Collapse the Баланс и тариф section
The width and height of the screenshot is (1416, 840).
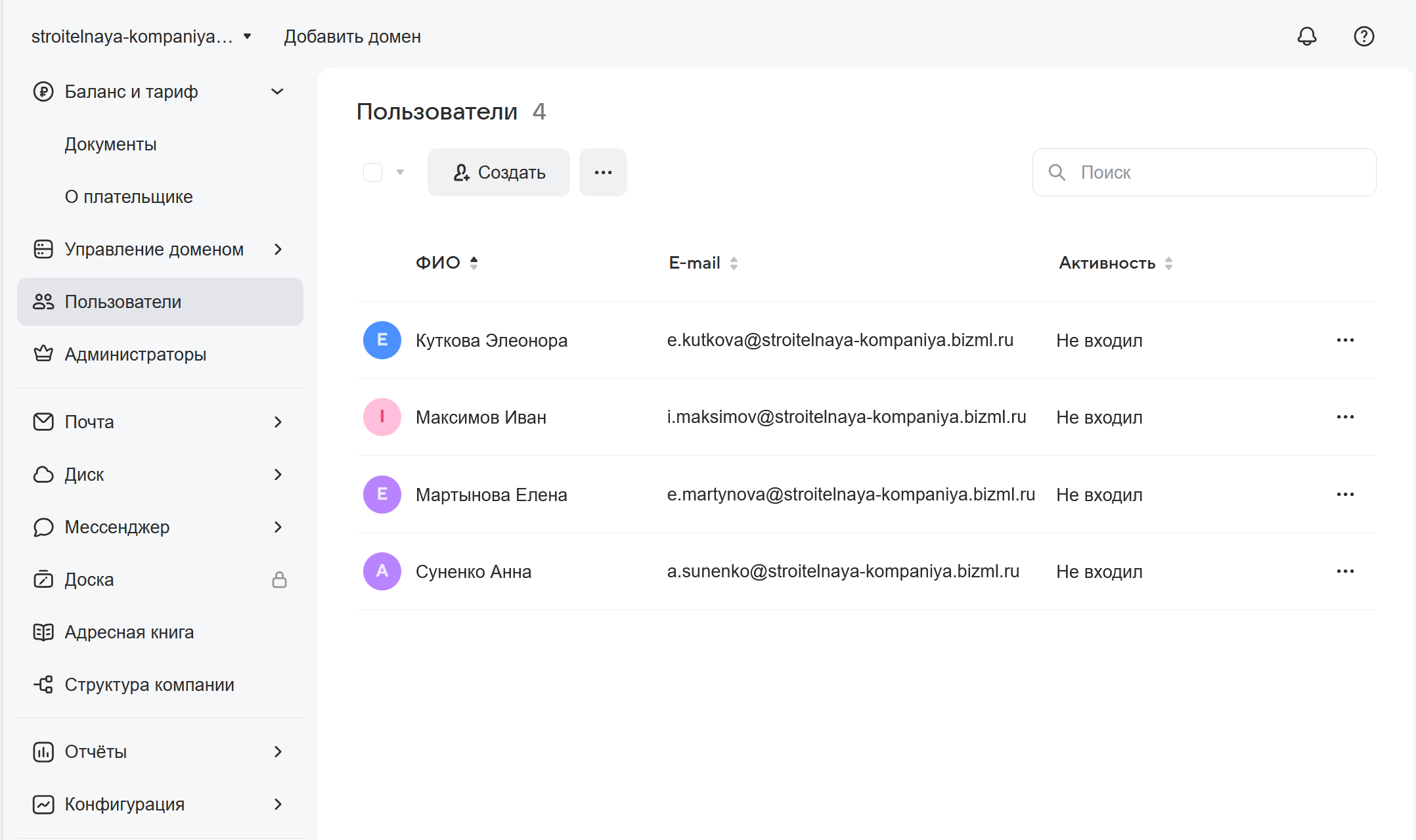[277, 92]
